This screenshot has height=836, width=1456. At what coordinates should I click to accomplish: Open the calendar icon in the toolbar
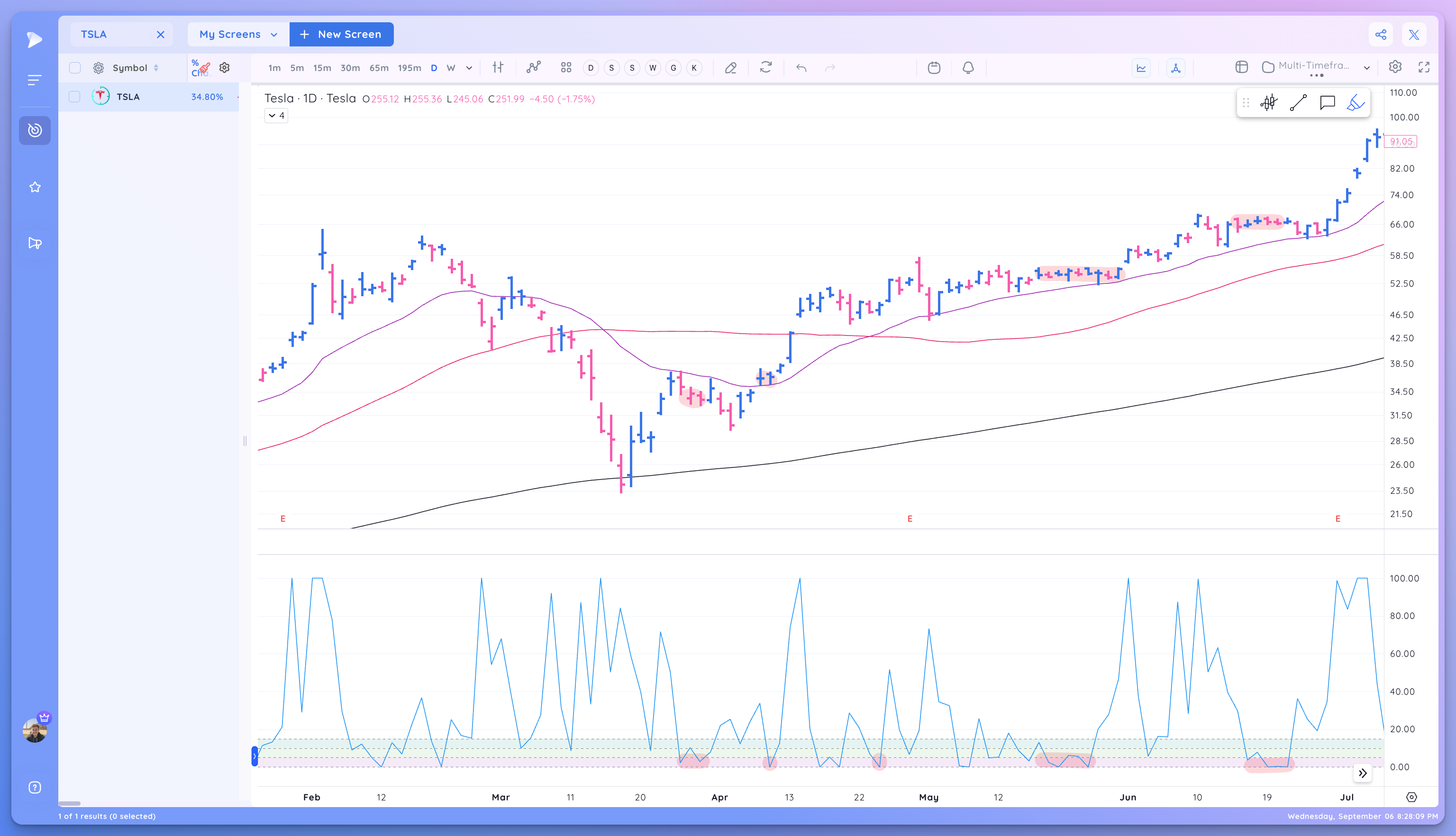tap(934, 68)
